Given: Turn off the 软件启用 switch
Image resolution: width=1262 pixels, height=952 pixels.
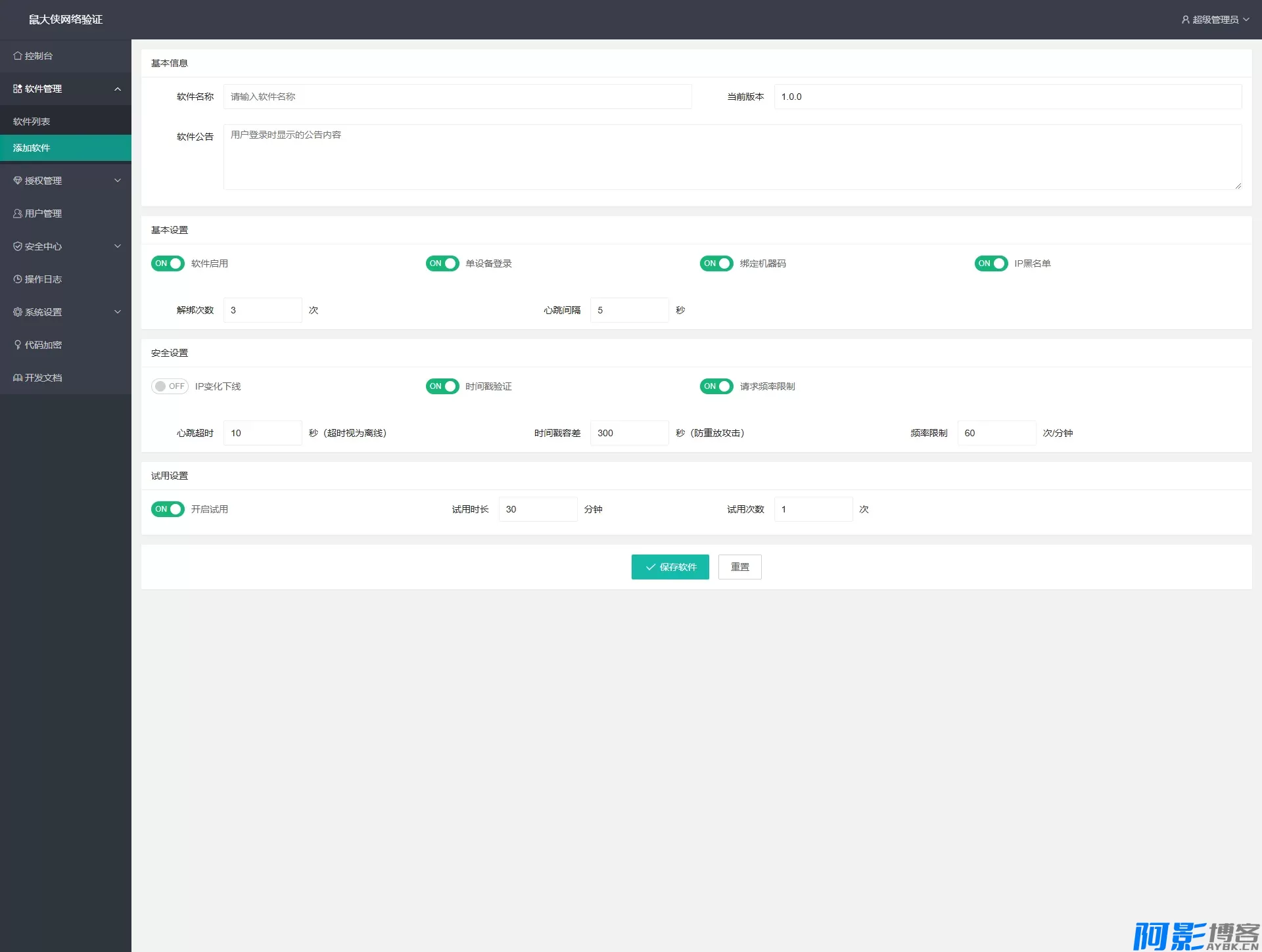Looking at the screenshot, I should [x=168, y=263].
